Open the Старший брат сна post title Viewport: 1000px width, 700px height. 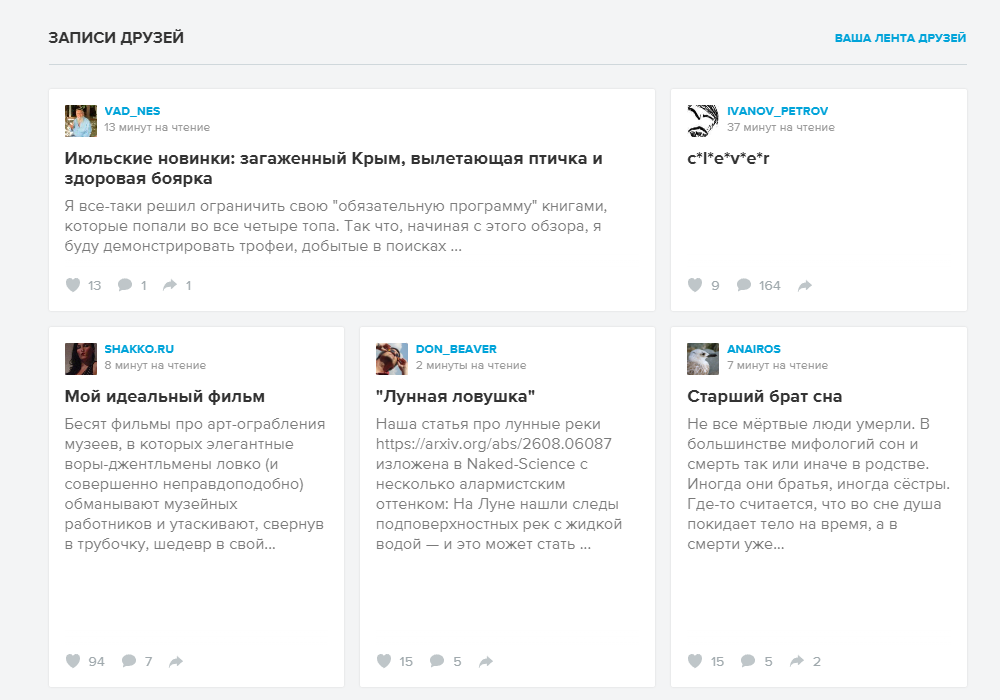pos(765,397)
